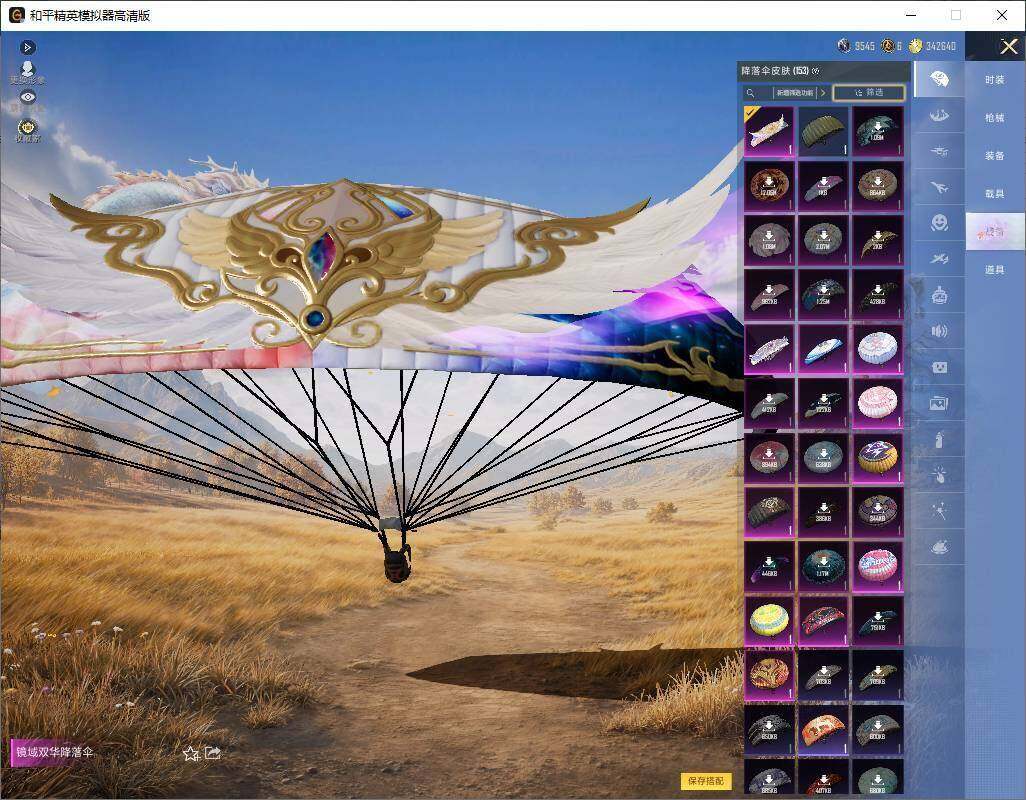Screen dimensions: 1026x800
Task: Click the 9545 silver currency counter
Action: point(857,46)
